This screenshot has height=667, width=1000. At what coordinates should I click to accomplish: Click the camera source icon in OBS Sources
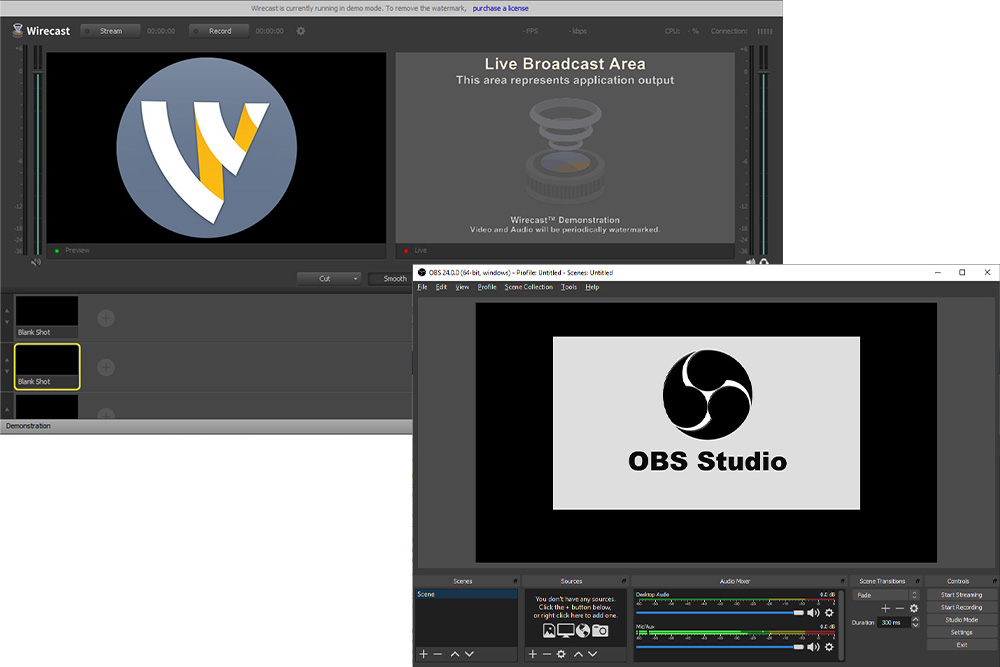point(600,631)
